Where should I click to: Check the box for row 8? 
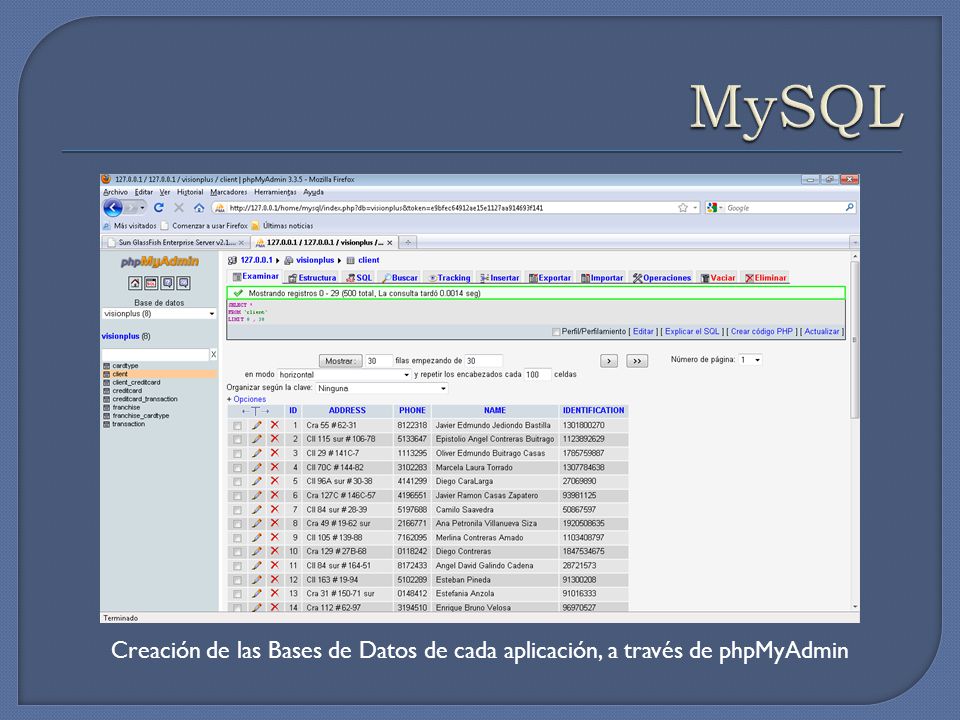(237, 524)
